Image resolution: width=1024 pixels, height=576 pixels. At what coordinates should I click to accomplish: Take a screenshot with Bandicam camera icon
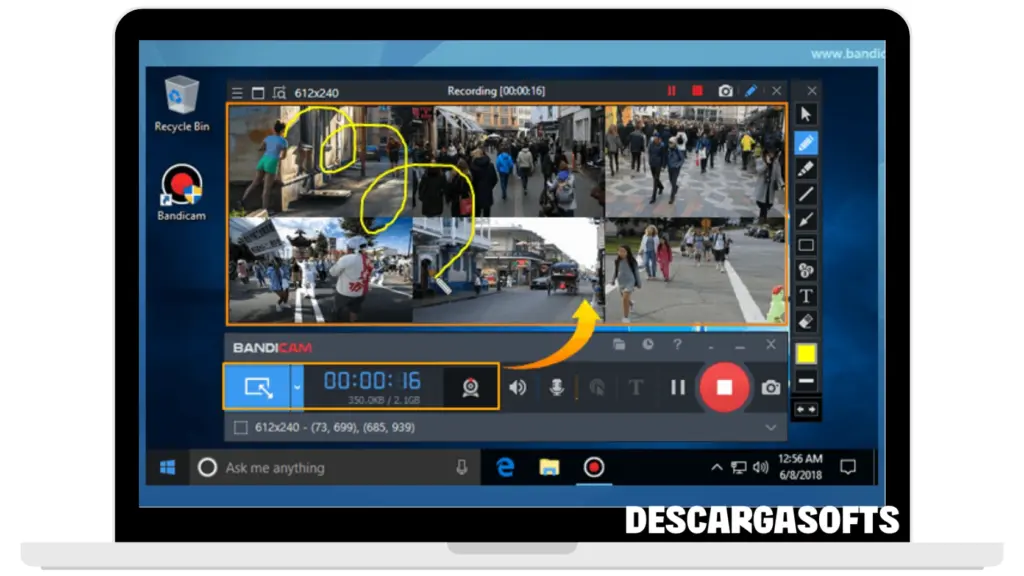(770, 387)
